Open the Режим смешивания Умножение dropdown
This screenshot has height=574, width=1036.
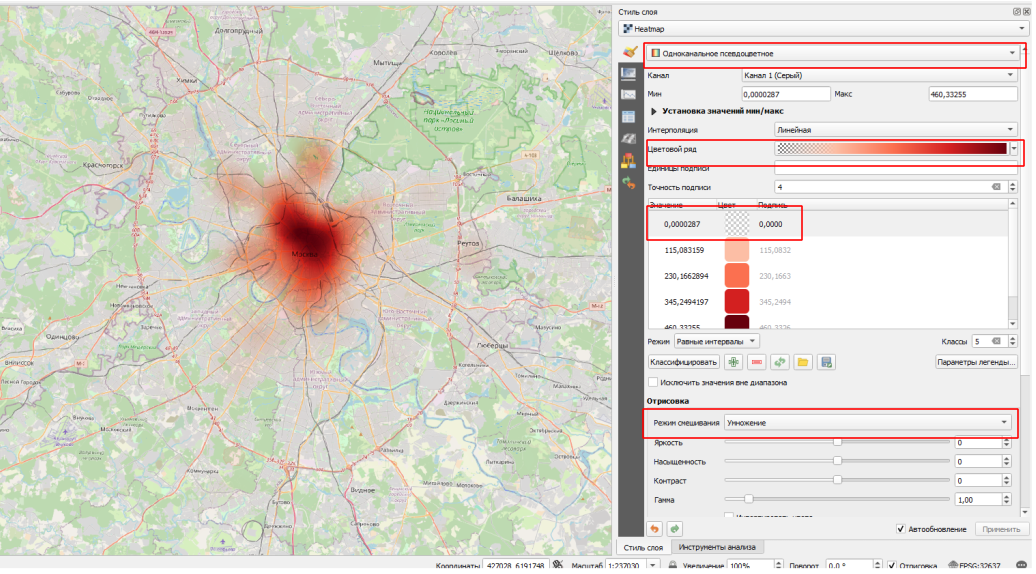(868, 423)
